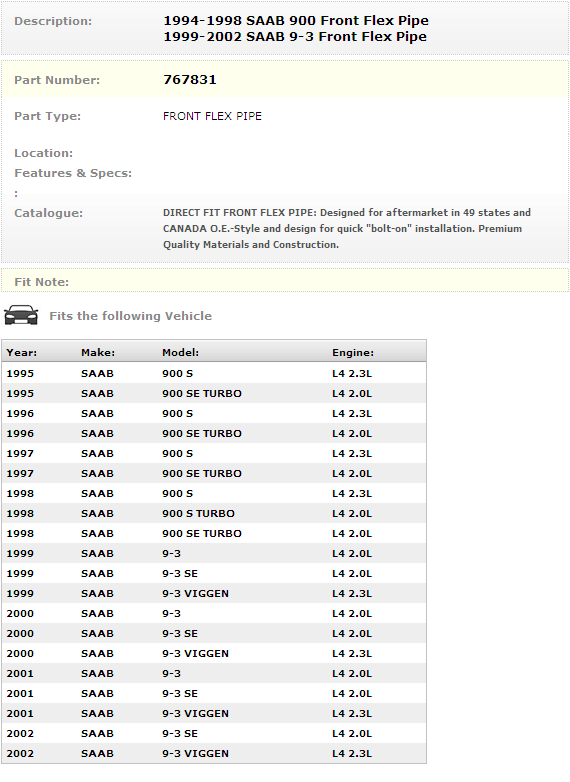The width and height of the screenshot is (570, 782).
Task: Select the 1999 9-3 VIGGEN row
Action: tap(214, 593)
